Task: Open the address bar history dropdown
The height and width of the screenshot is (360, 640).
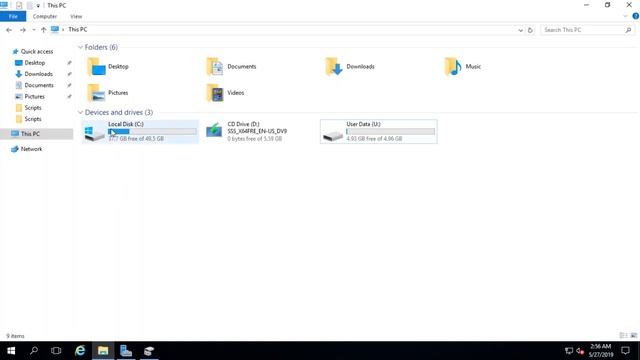Action: coord(520,30)
